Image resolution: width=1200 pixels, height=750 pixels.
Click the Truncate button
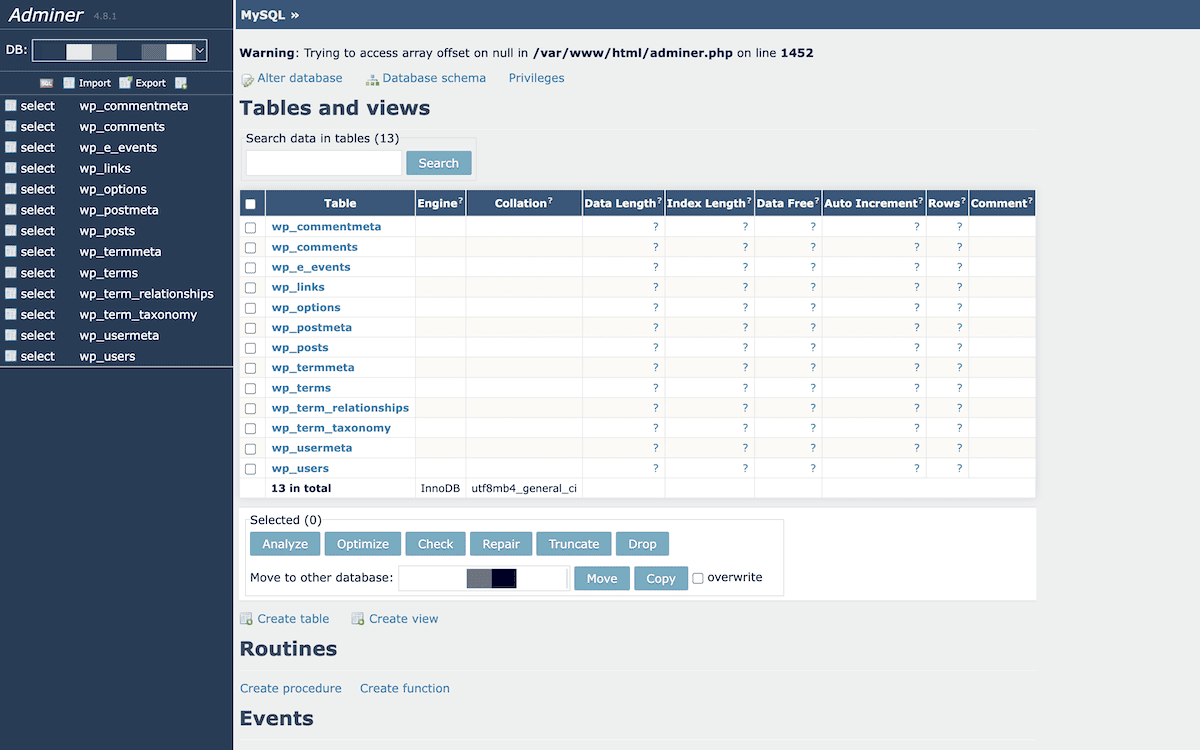tap(574, 544)
